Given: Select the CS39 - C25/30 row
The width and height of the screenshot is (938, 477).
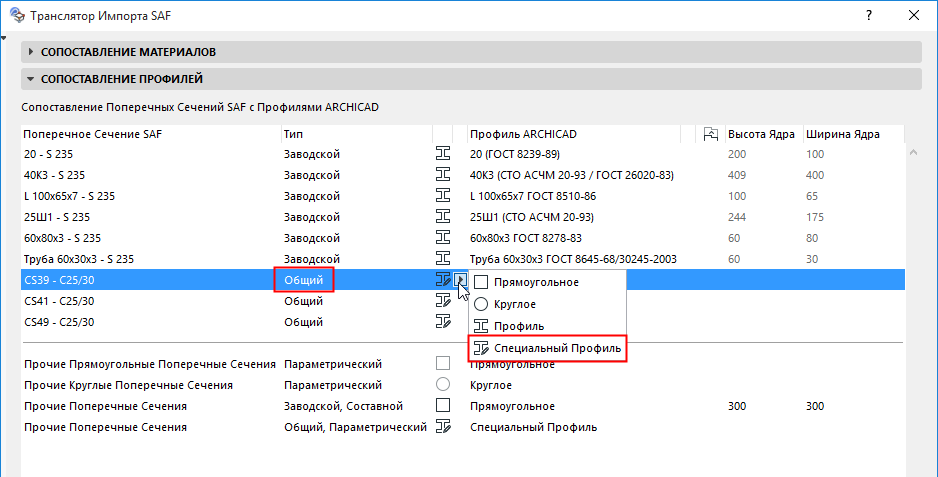Looking at the screenshot, I should (462, 279).
